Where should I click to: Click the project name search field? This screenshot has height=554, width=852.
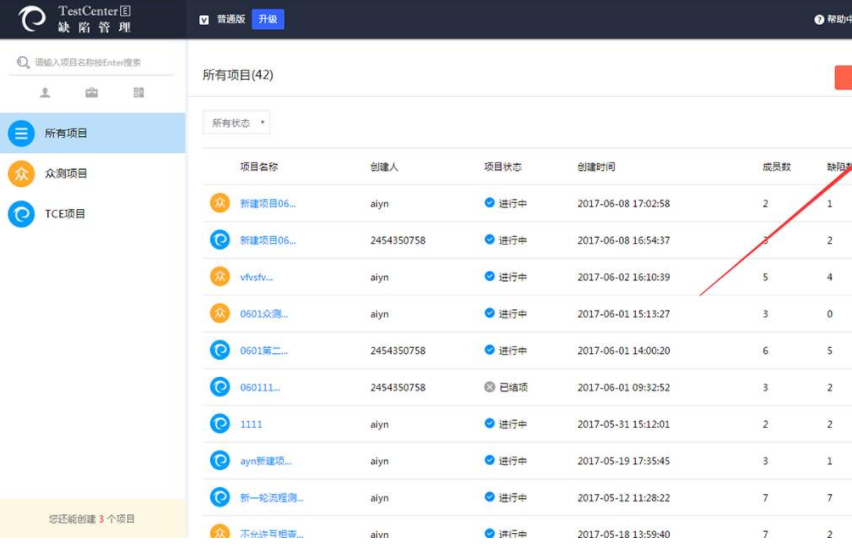(x=91, y=62)
